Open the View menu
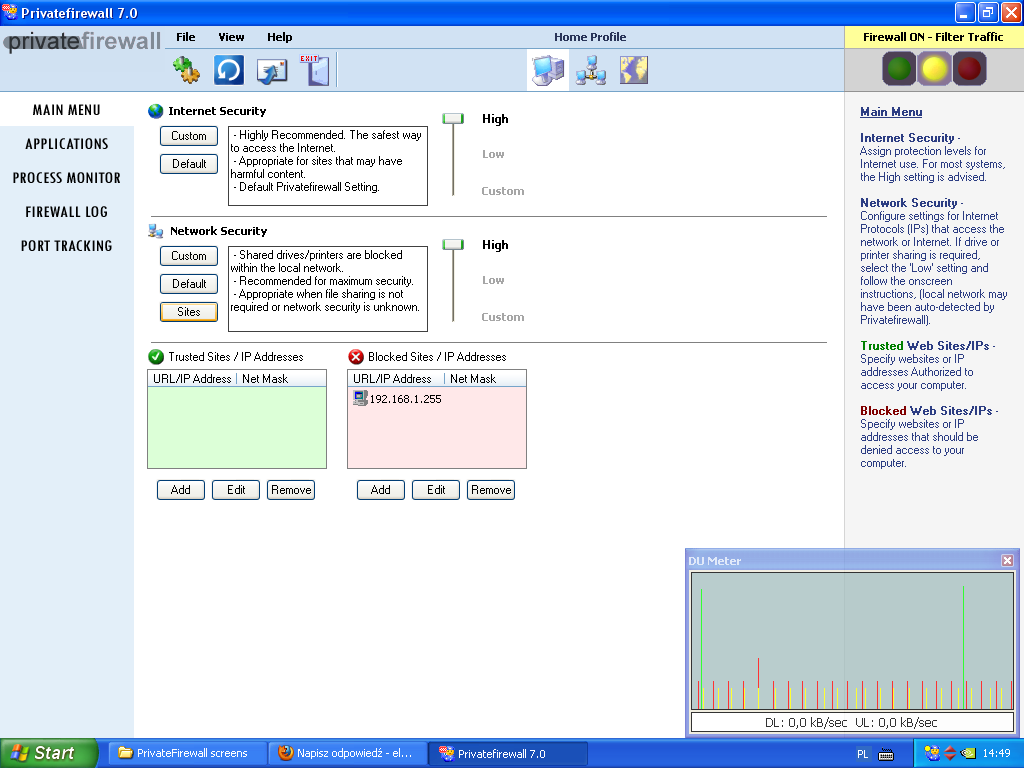1024x768 pixels. (x=231, y=37)
